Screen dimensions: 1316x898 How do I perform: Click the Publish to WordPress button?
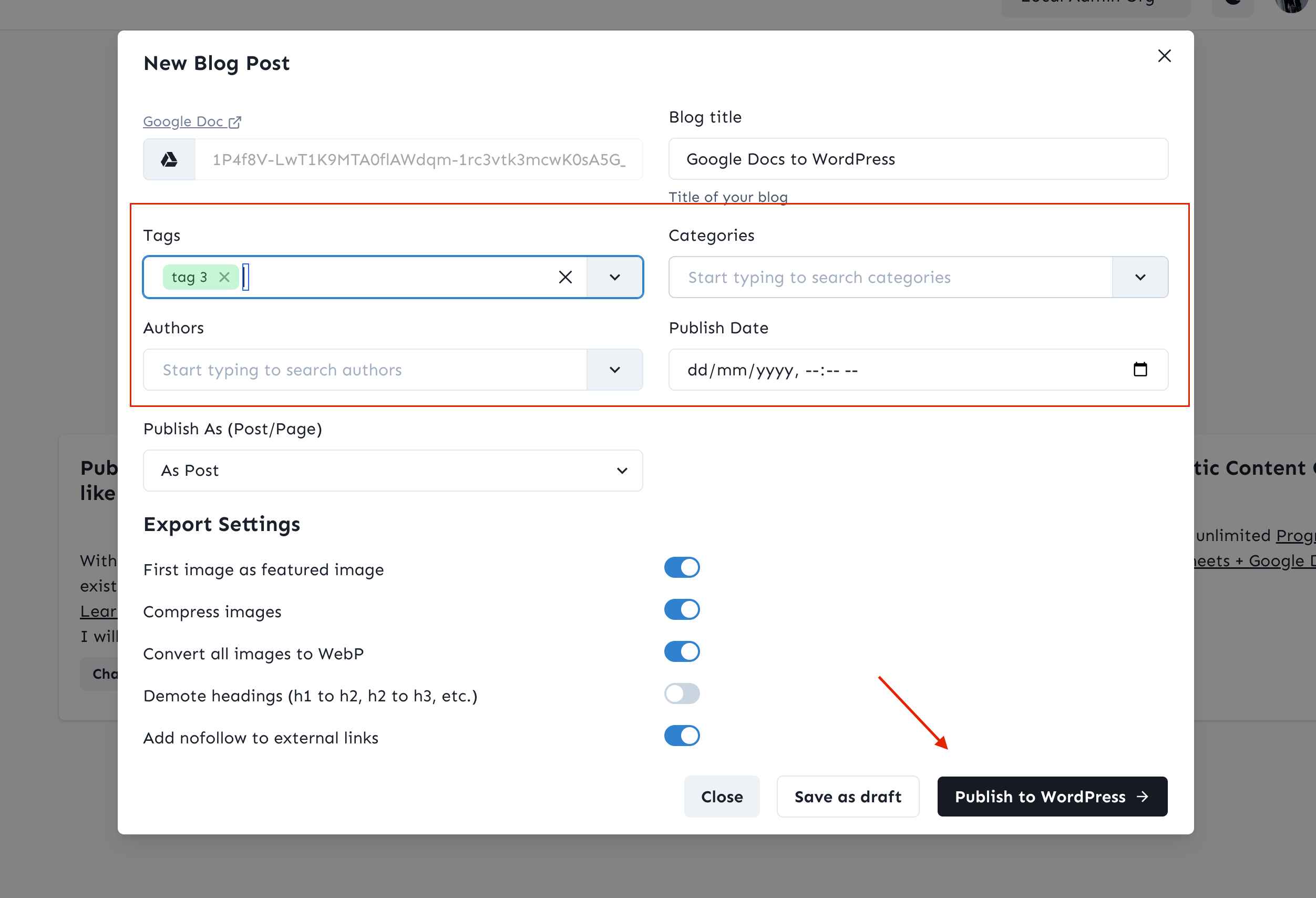(1052, 796)
